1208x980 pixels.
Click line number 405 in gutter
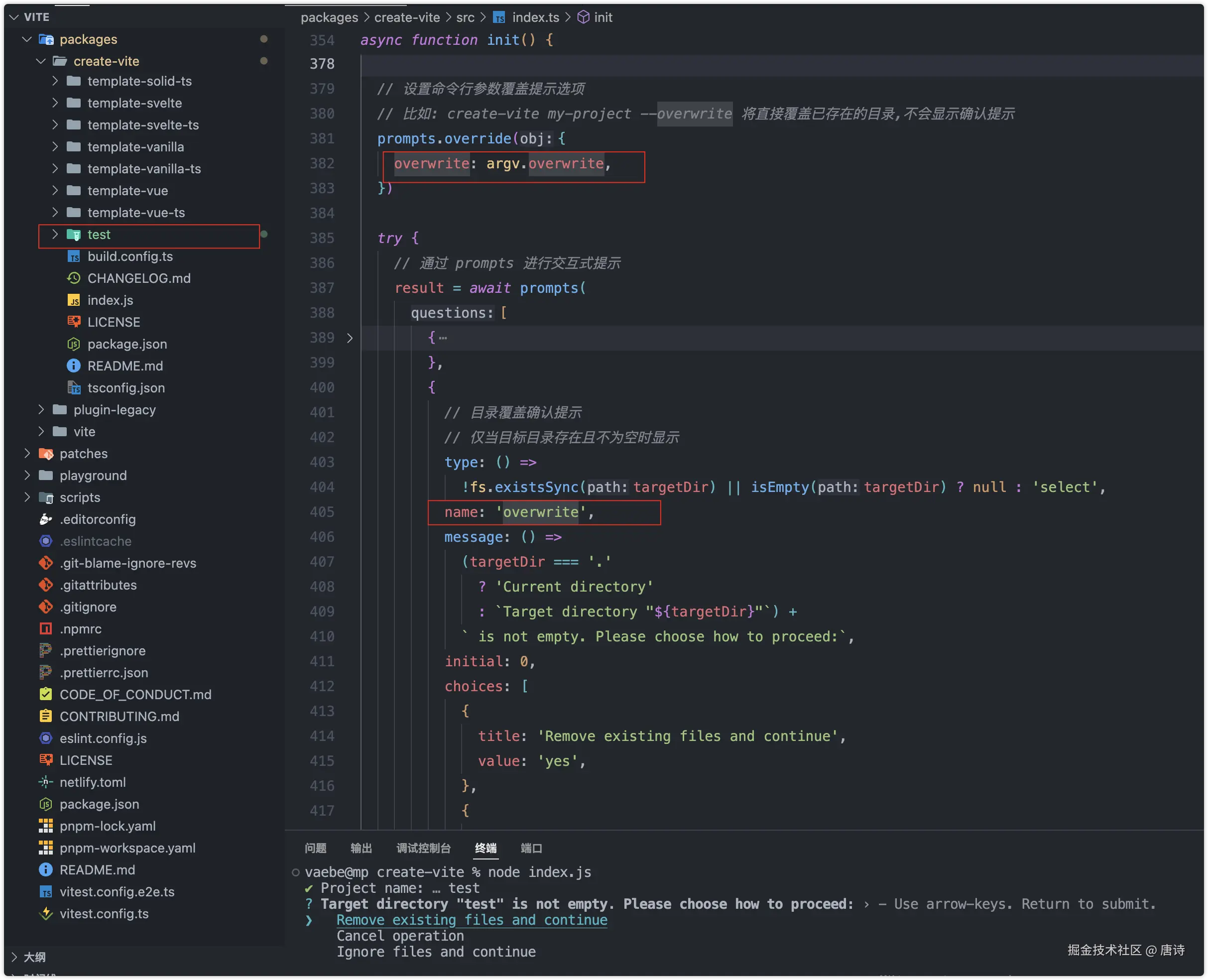(x=322, y=512)
